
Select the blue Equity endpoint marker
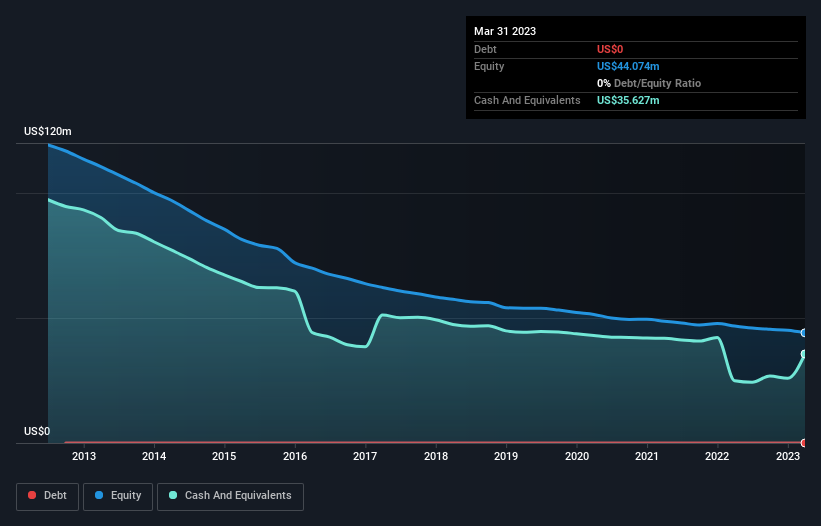point(804,333)
